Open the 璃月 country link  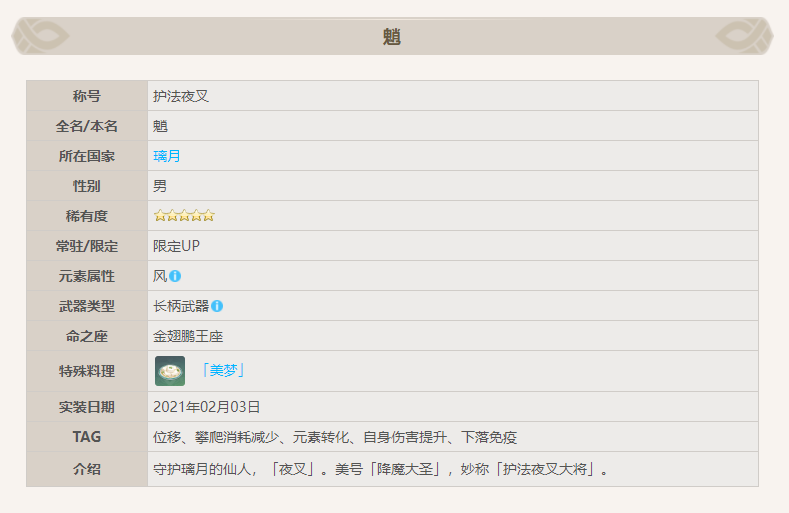coord(167,156)
